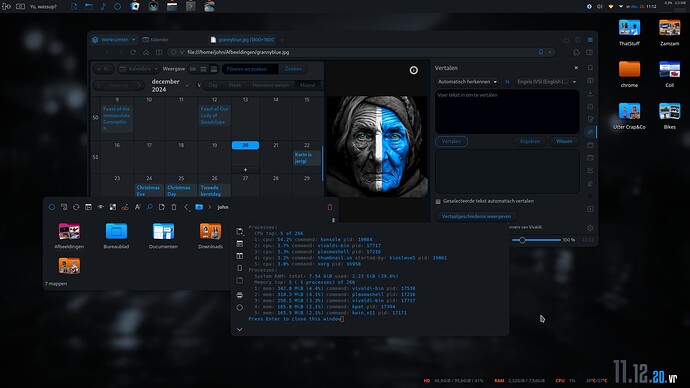This screenshot has height=388, width=690.
Task: Reload the page in Vivaldi toolbar
Action: 133,52
